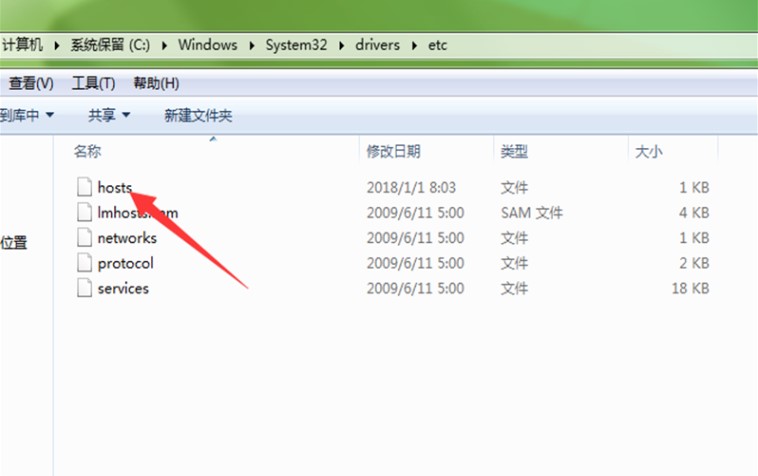Click Windows in the address path
Image resolution: width=758 pixels, height=476 pixels.
pyautogui.click(x=208, y=45)
